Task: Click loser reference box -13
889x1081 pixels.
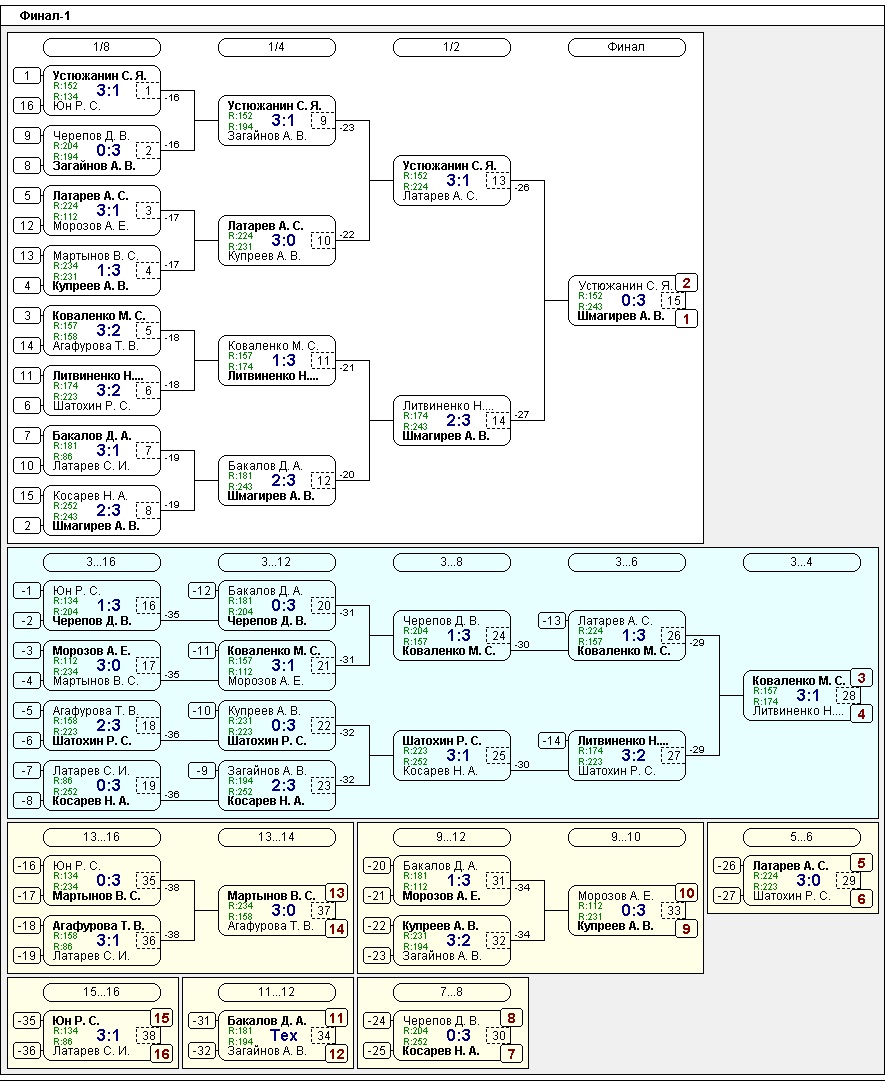Action: tap(552, 620)
